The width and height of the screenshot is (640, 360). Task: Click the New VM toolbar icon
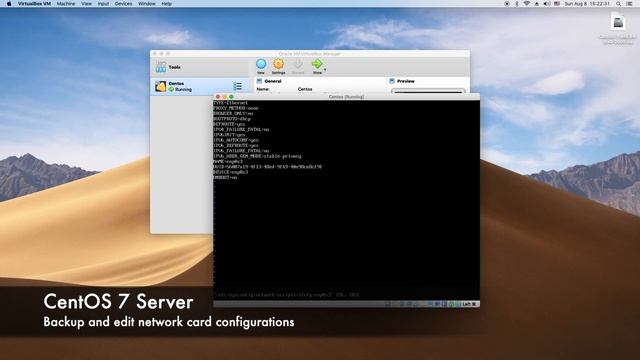click(x=261, y=64)
